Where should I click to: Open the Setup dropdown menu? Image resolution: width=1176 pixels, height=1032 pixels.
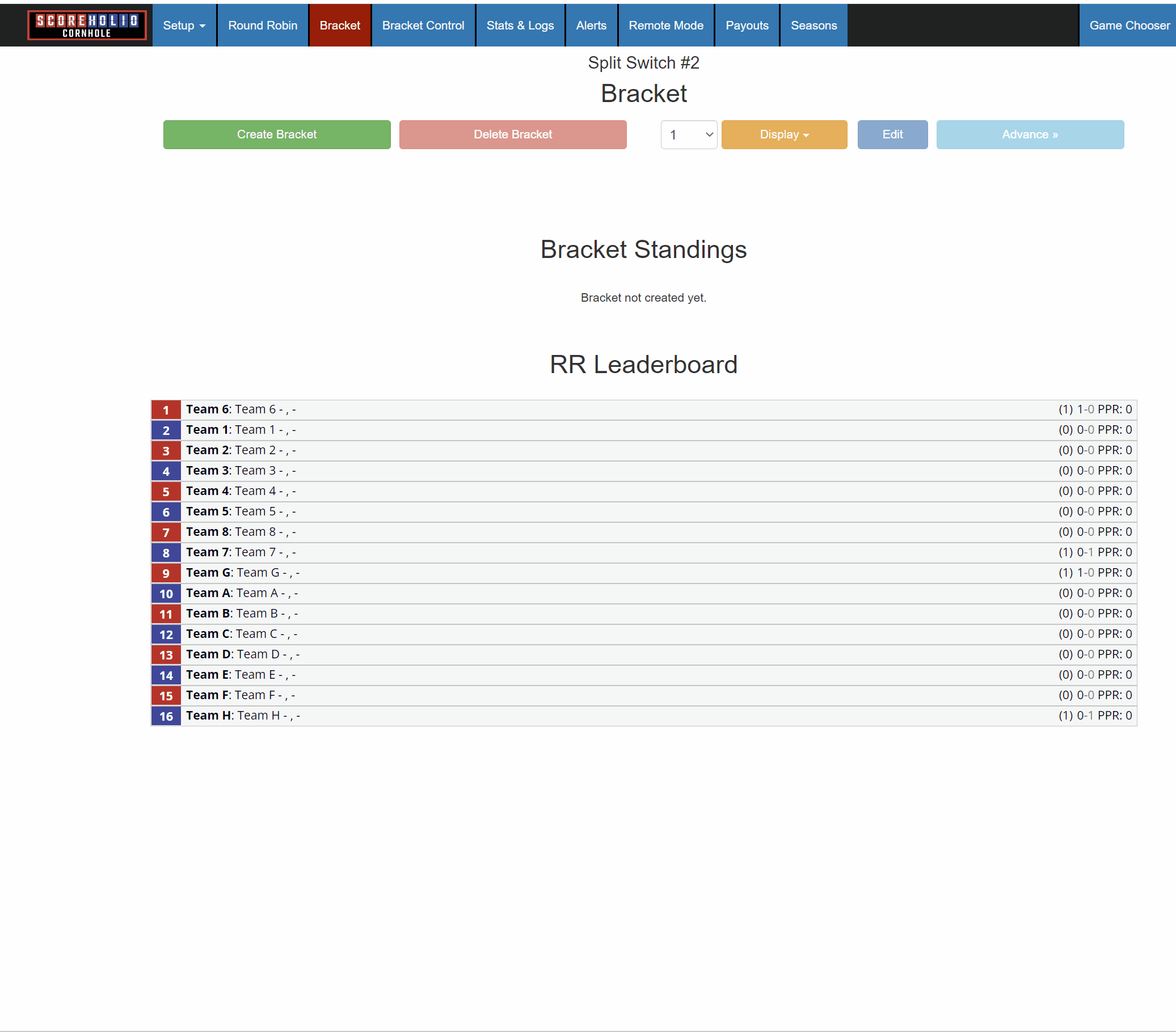click(184, 26)
